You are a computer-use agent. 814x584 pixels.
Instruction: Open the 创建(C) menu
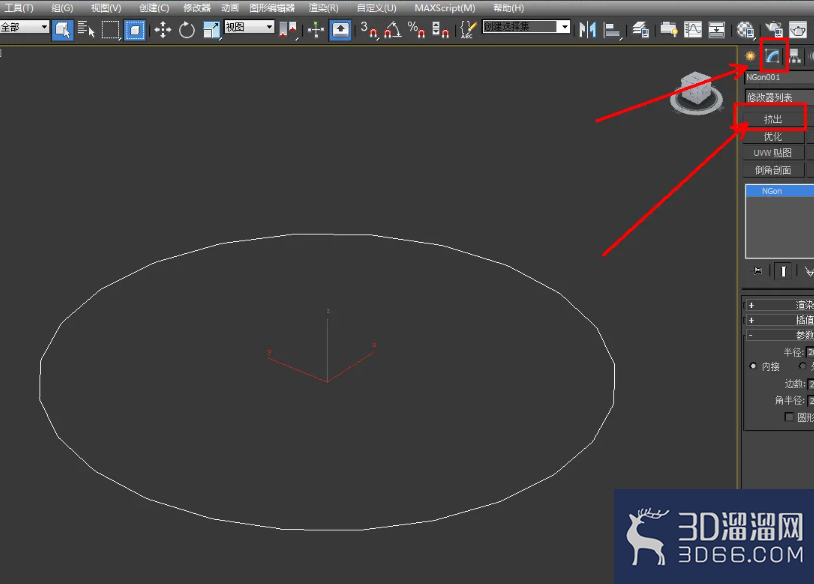point(154,8)
